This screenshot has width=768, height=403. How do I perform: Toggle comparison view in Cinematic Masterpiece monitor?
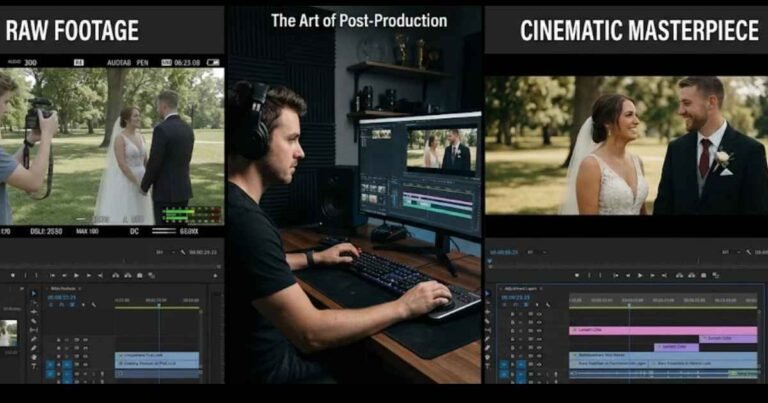(x=716, y=276)
